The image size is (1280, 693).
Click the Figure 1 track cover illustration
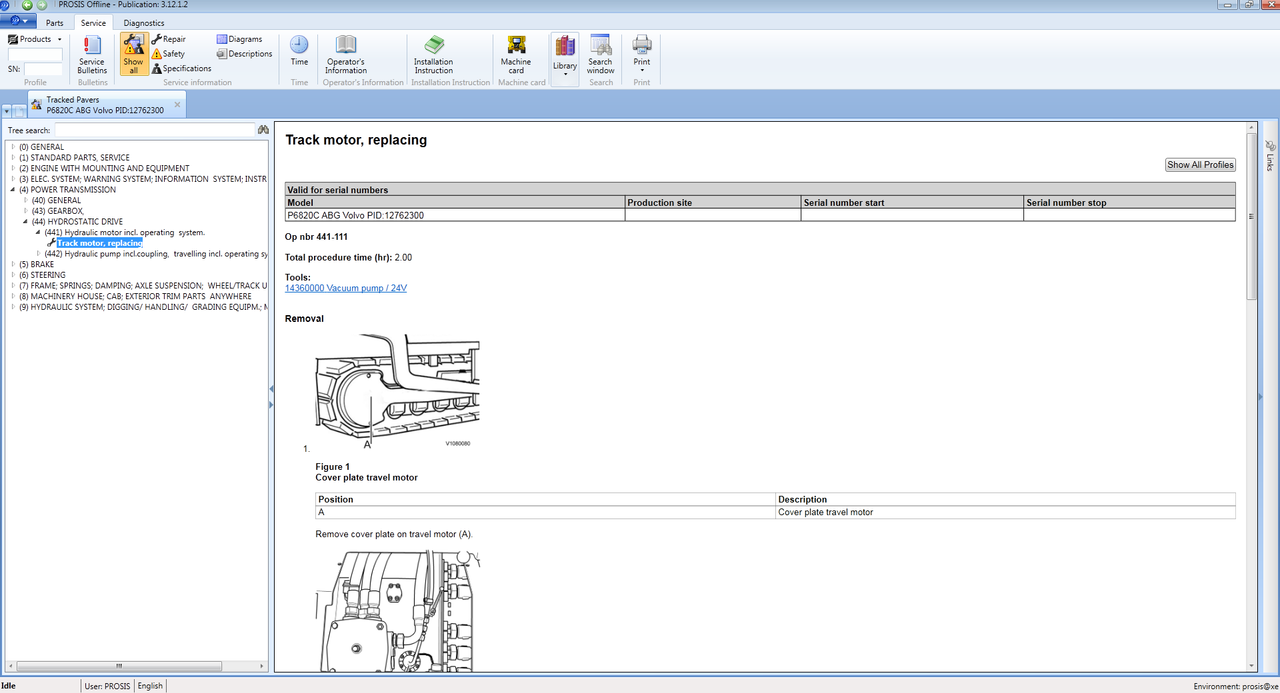point(396,390)
